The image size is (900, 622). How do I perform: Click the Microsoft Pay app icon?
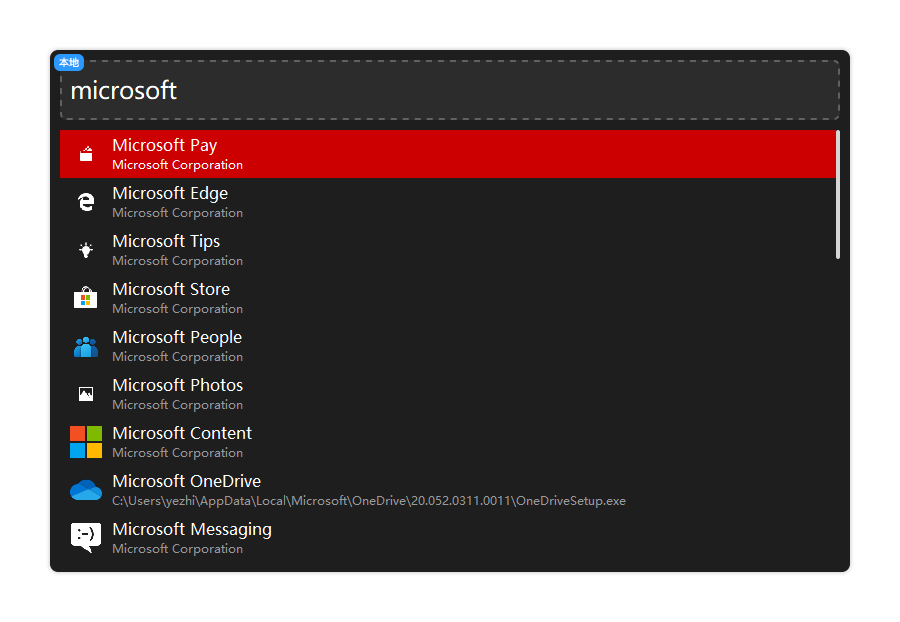click(x=86, y=154)
